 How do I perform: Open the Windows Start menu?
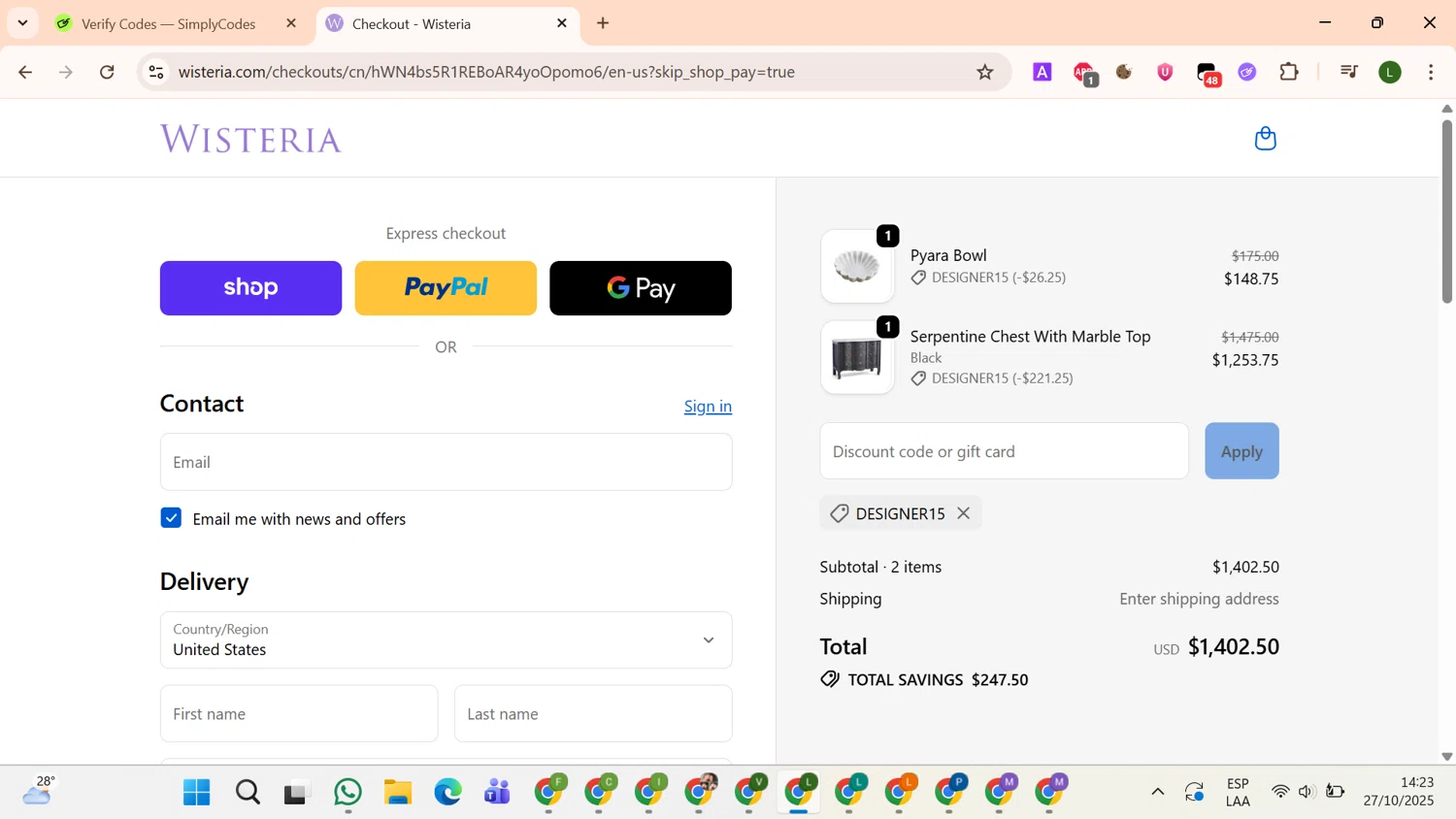tap(197, 793)
